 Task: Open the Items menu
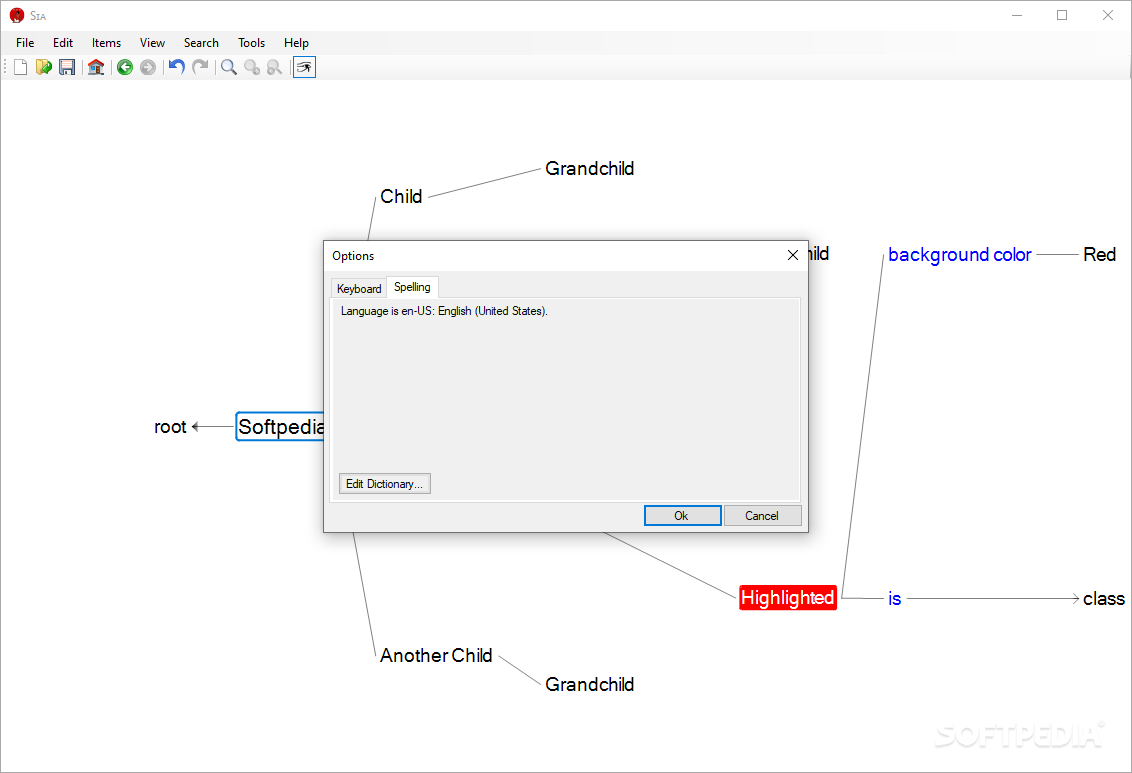106,43
